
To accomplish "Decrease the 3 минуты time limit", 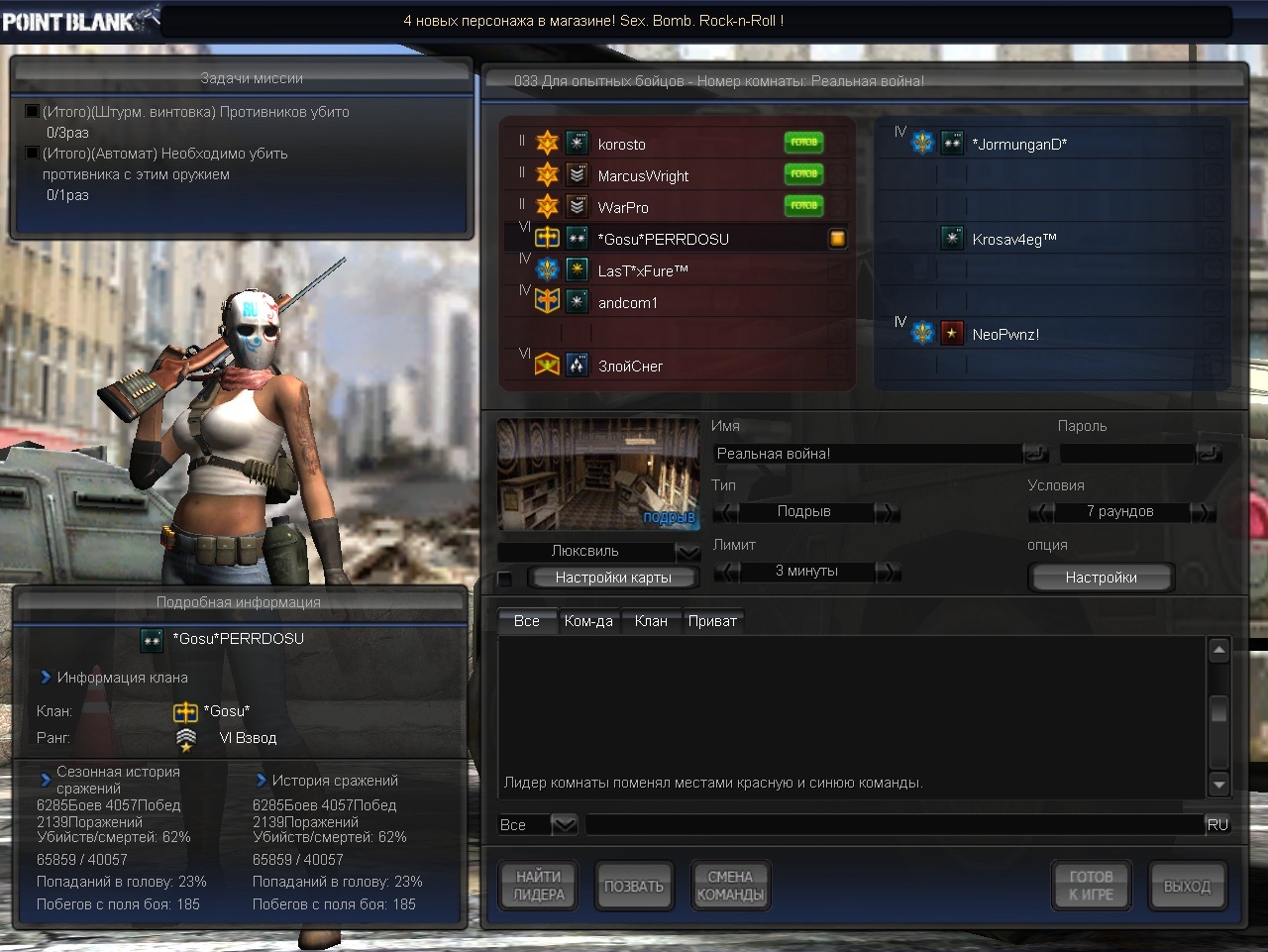I will pos(726,572).
